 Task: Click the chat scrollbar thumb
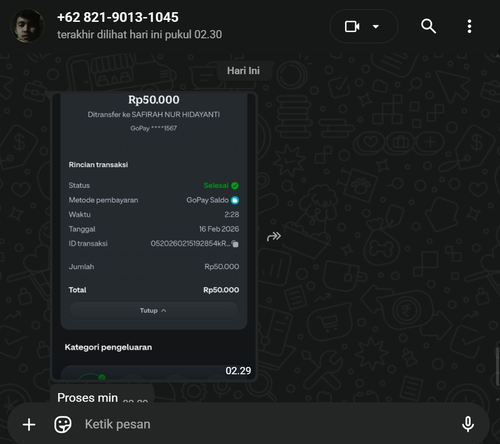[497, 366]
